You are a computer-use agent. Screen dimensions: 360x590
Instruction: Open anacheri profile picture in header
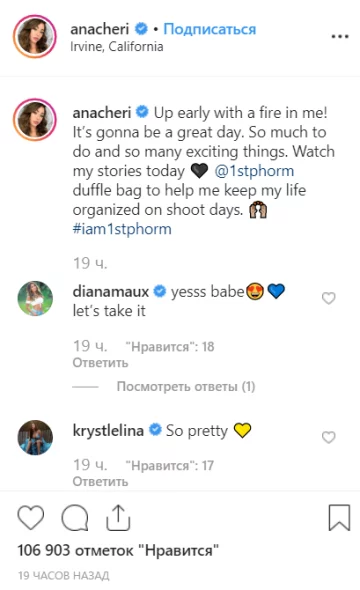pyautogui.click(x=35, y=36)
